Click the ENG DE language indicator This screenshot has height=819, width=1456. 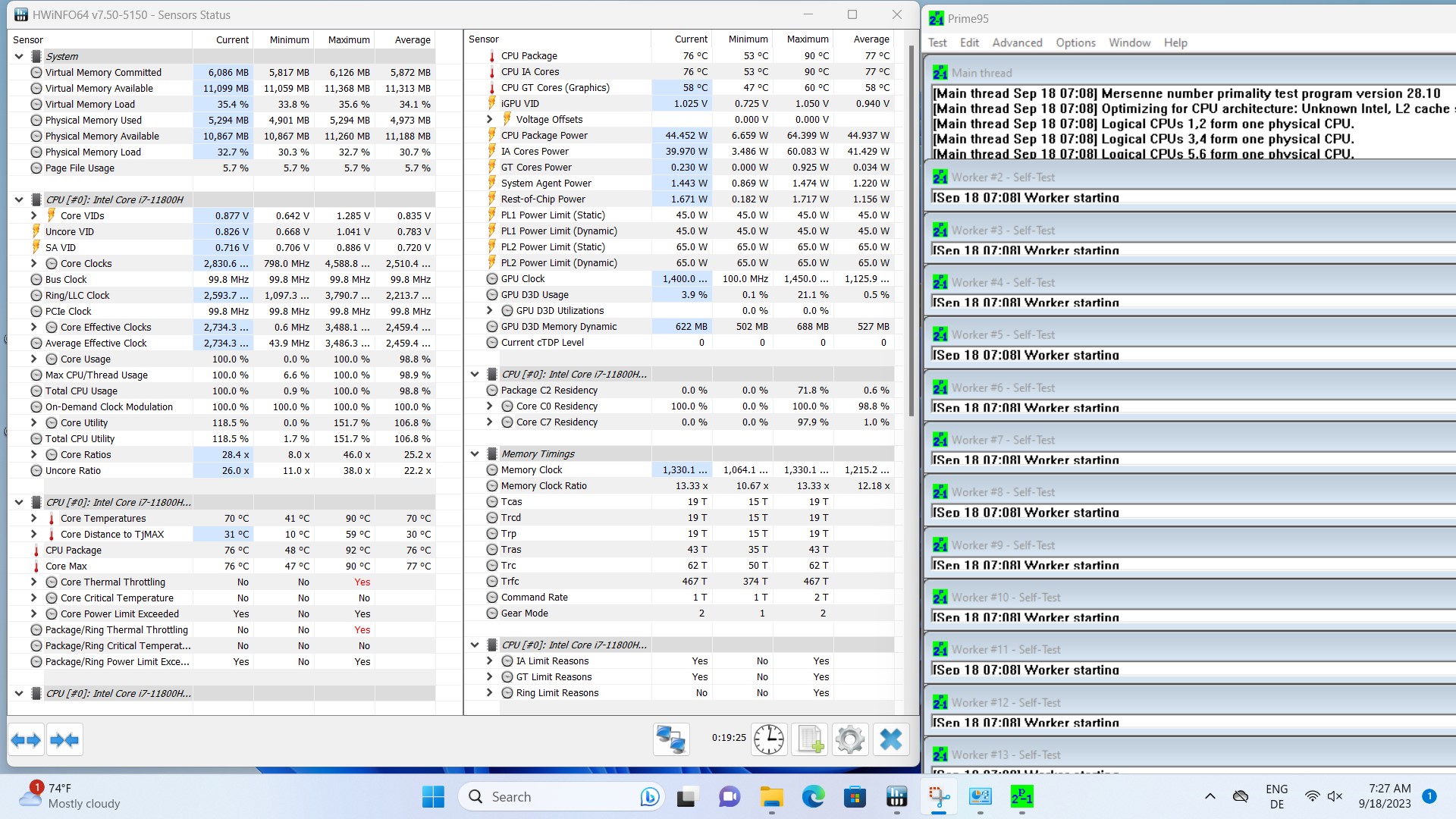(1277, 796)
